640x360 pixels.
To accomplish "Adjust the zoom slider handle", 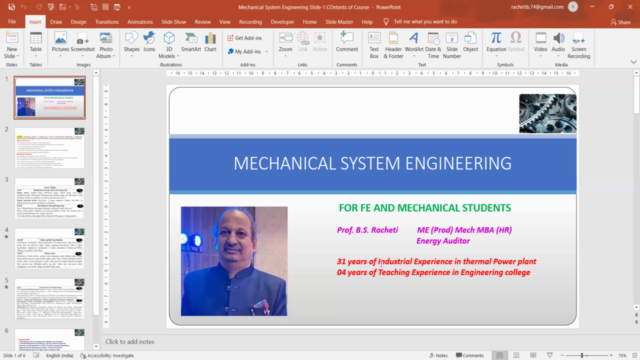I will [x=582, y=356].
